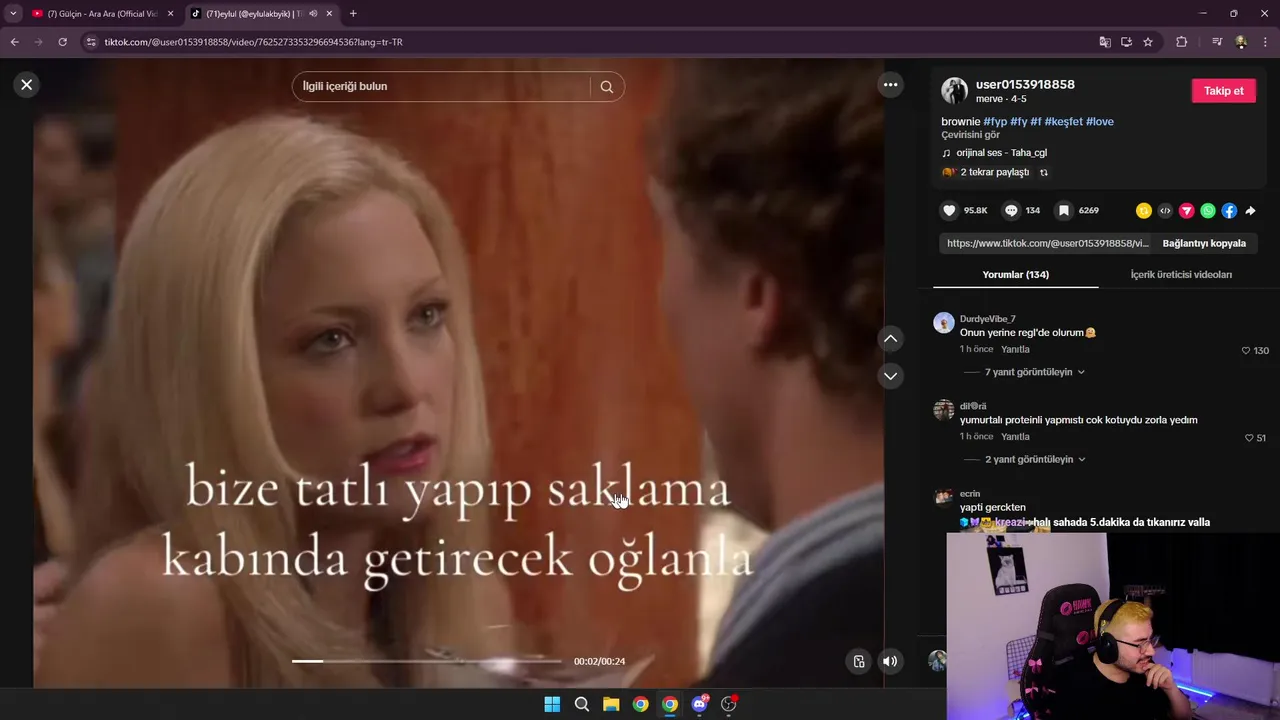Click the 'Takip et' follow button
This screenshot has width=1280, height=720.
tap(1223, 91)
